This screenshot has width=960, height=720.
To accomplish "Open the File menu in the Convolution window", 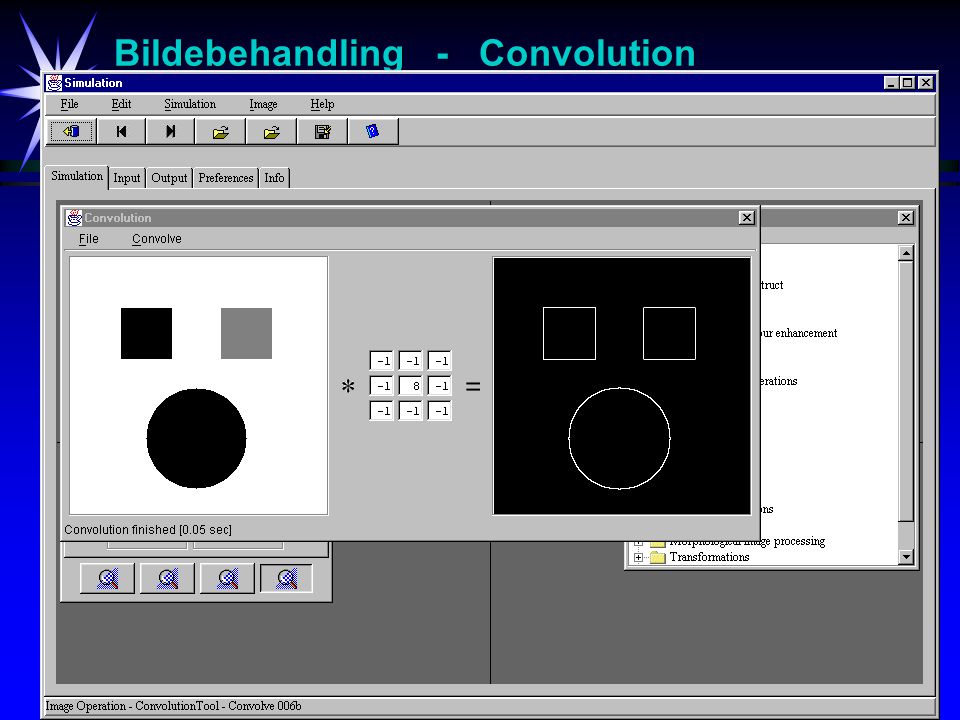I will coord(89,239).
